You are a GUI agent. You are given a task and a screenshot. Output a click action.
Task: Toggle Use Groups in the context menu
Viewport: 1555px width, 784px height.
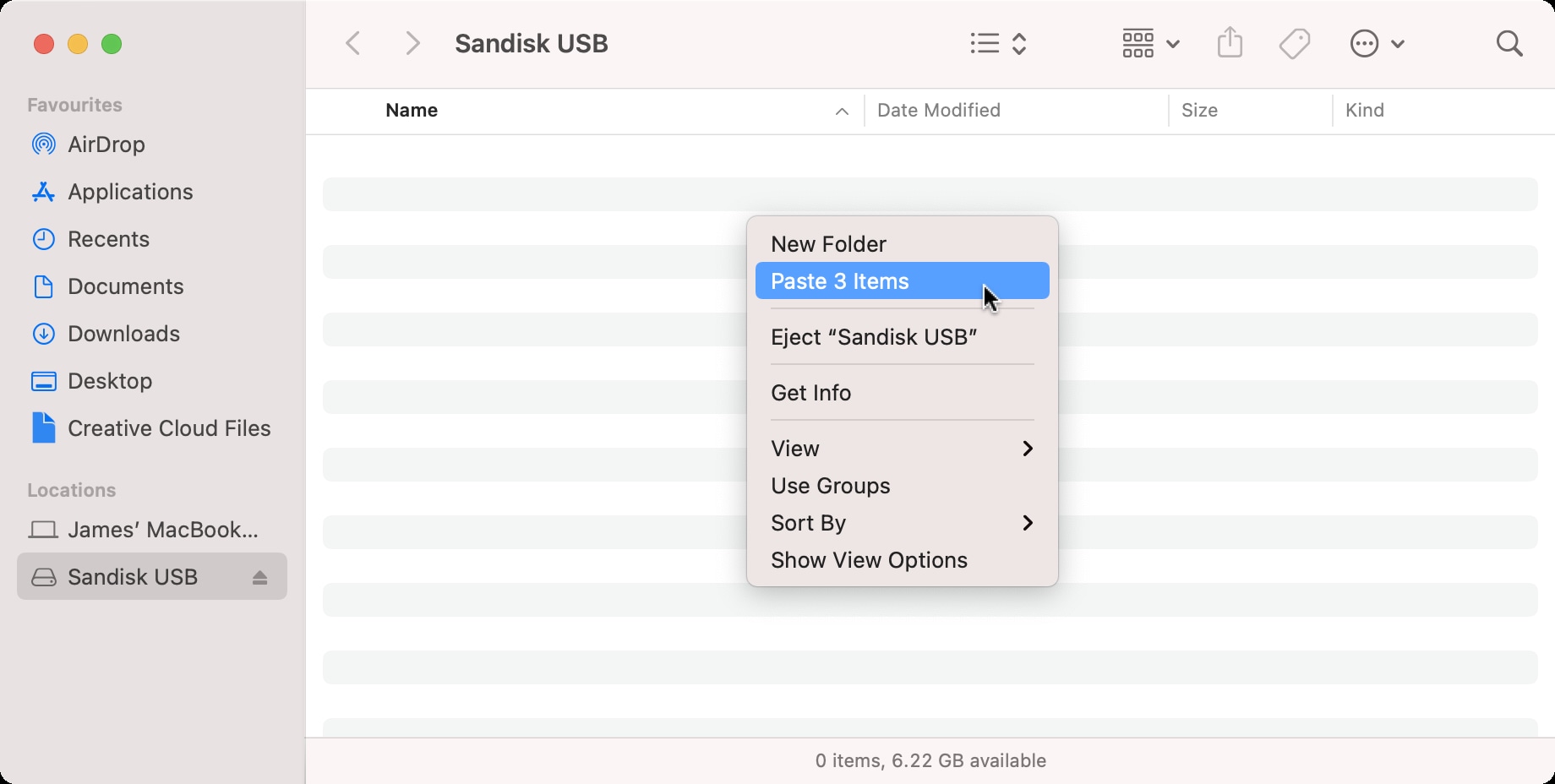click(830, 486)
